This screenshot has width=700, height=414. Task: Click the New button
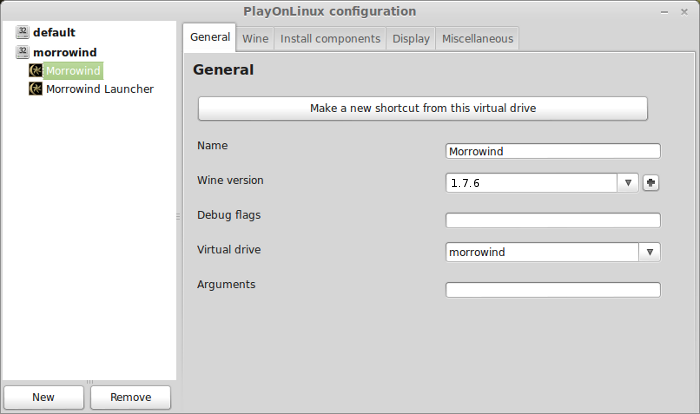43,397
